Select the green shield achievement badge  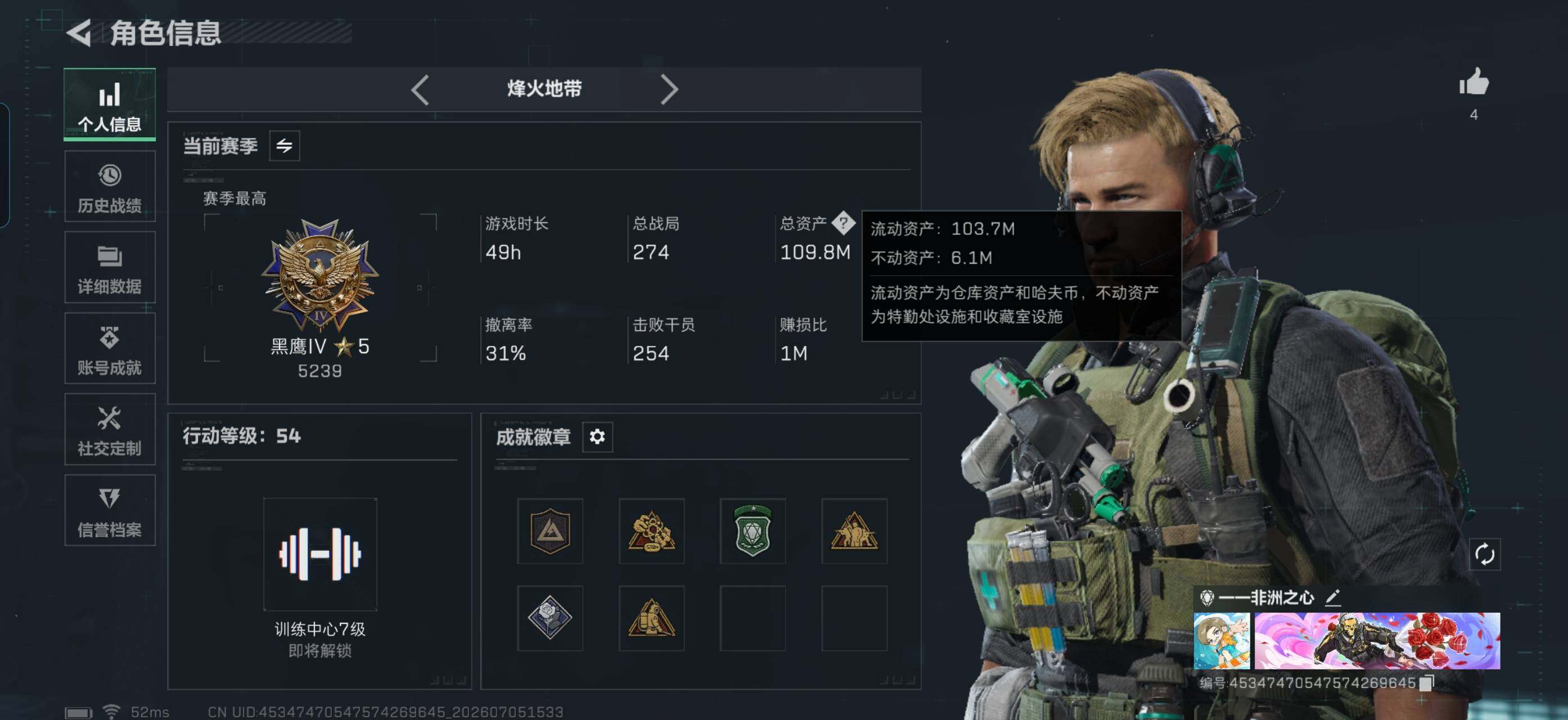pos(753,530)
